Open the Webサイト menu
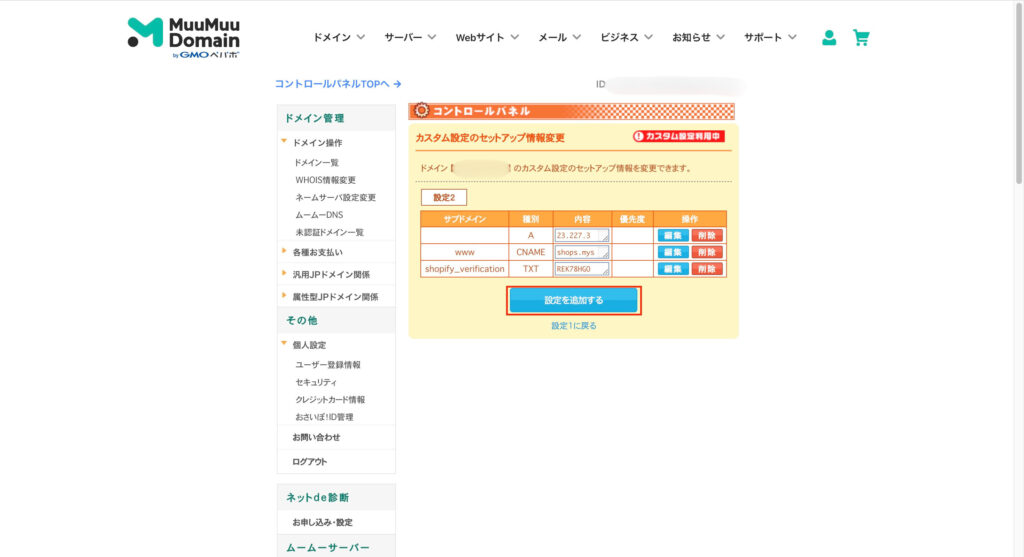Viewport: 1024px width, 557px height. 487,37
